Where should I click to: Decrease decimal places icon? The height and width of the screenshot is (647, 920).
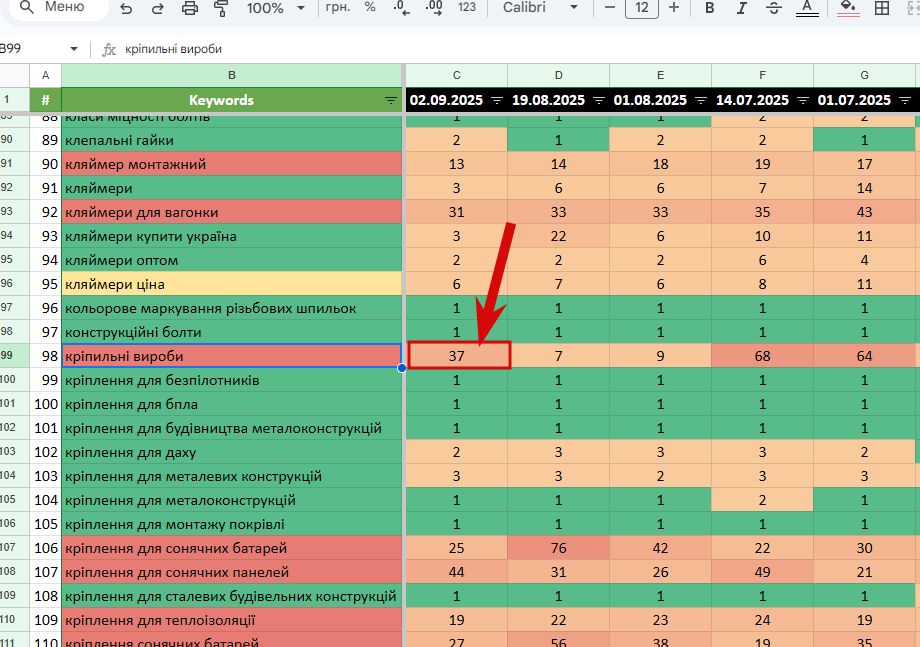point(402,8)
